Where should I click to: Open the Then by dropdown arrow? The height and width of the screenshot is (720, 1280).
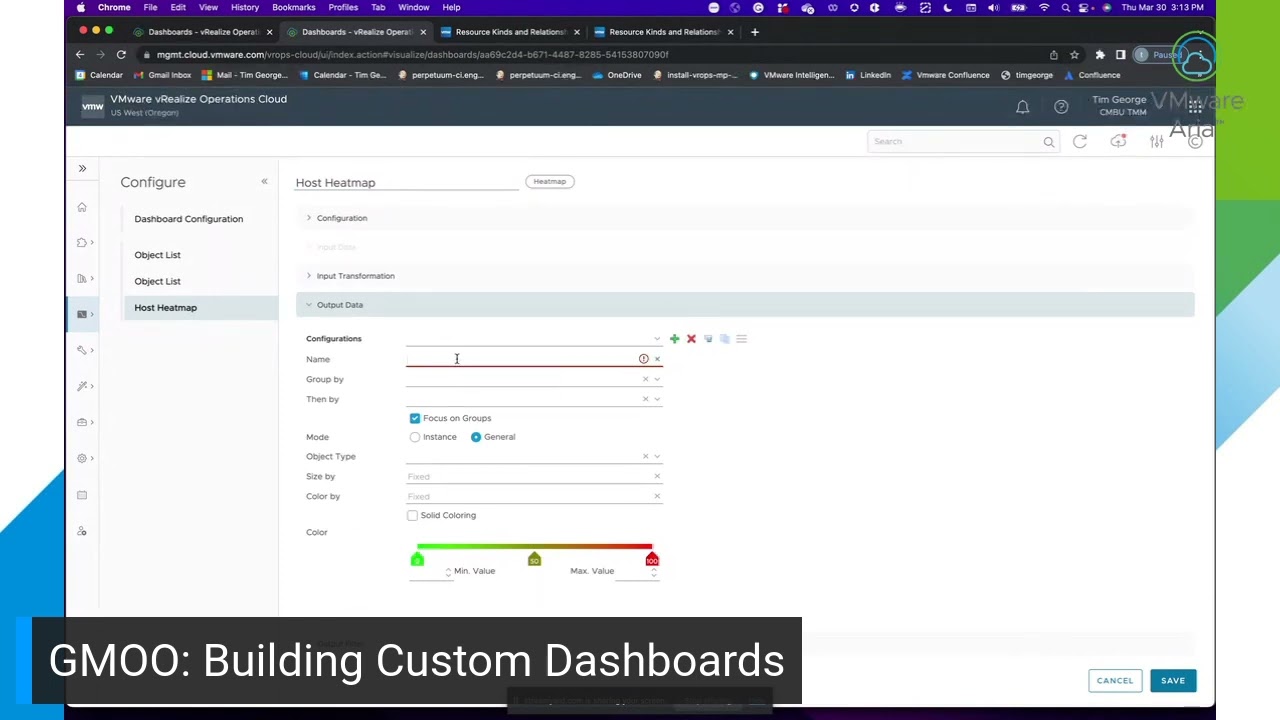click(x=657, y=399)
